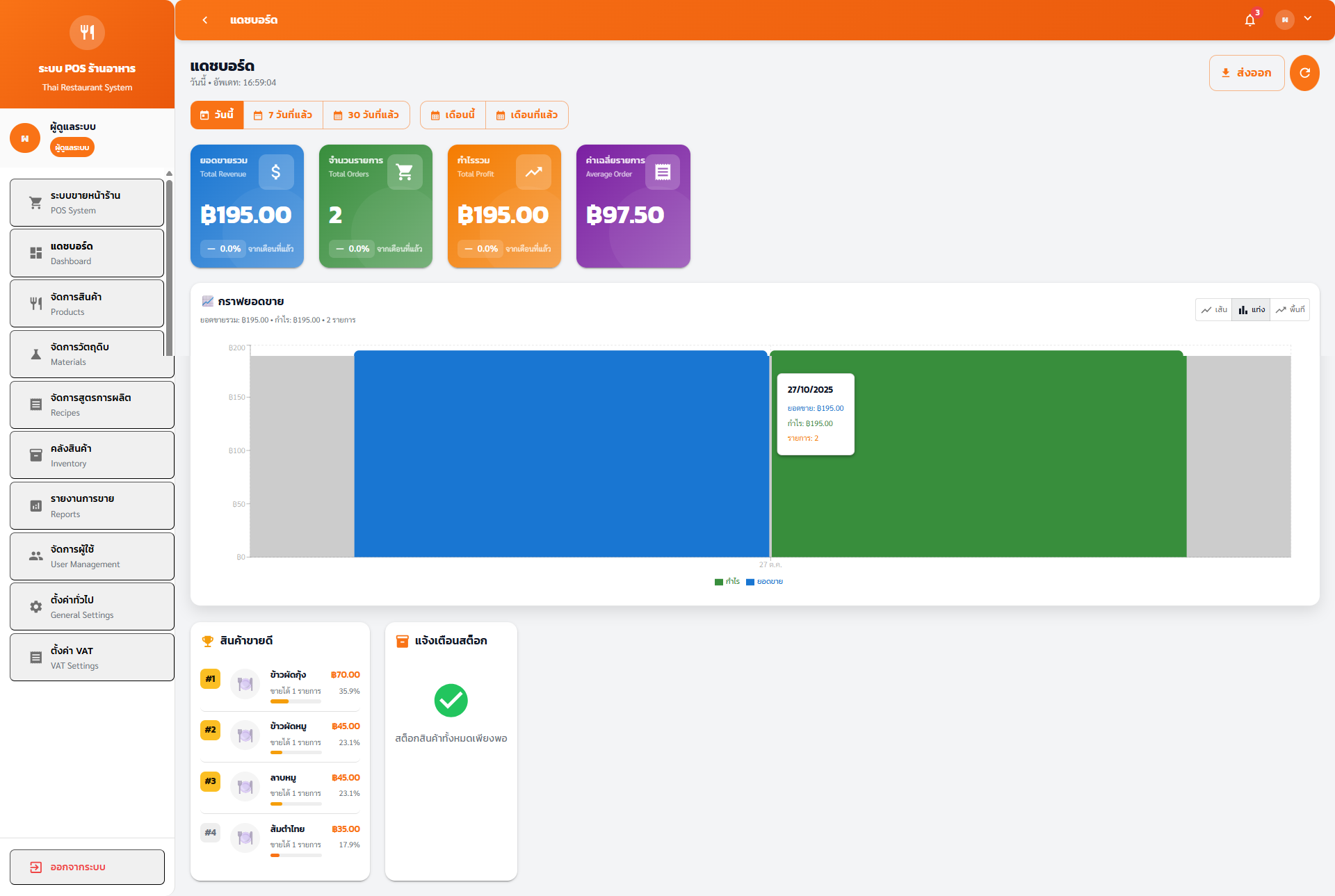
Task: Enable the พื้นที่ area chart mode
Action: point(1290,309)
